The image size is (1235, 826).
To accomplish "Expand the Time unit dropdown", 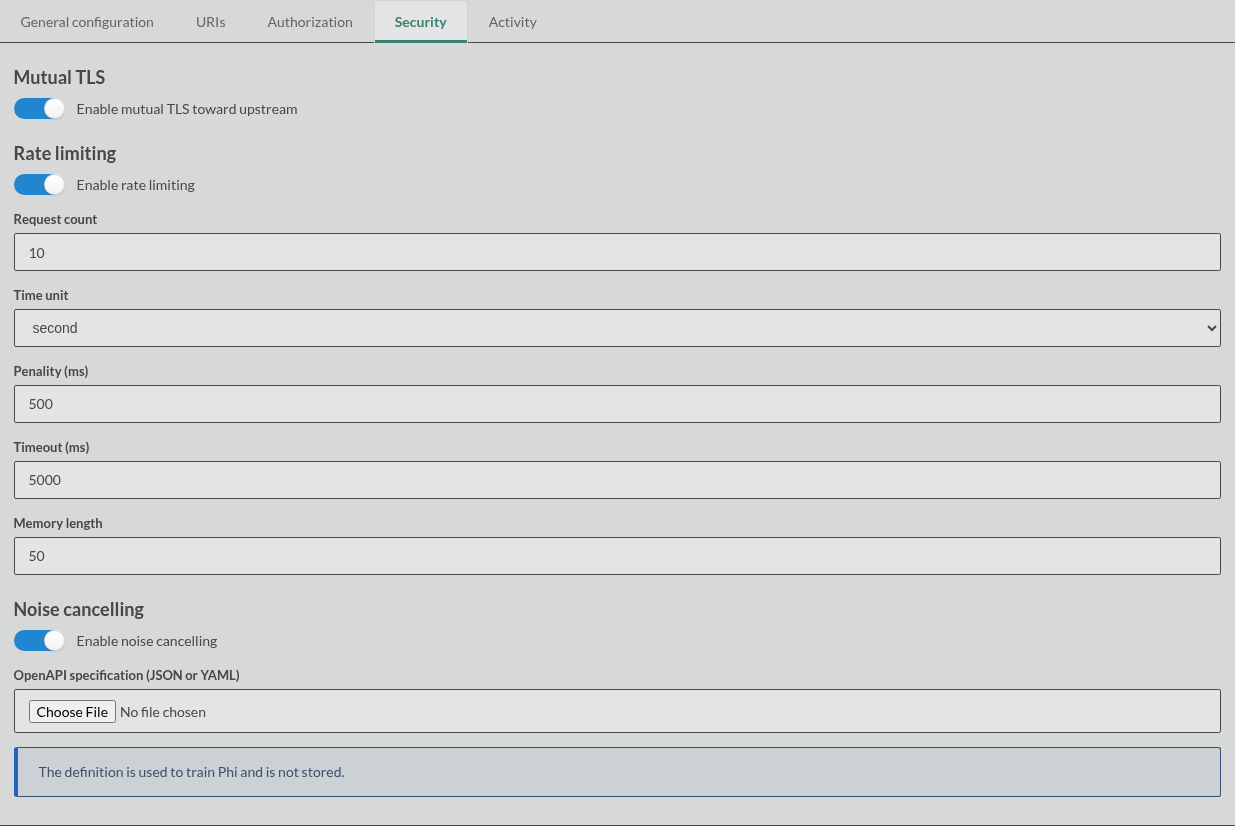I will point(617,328).
